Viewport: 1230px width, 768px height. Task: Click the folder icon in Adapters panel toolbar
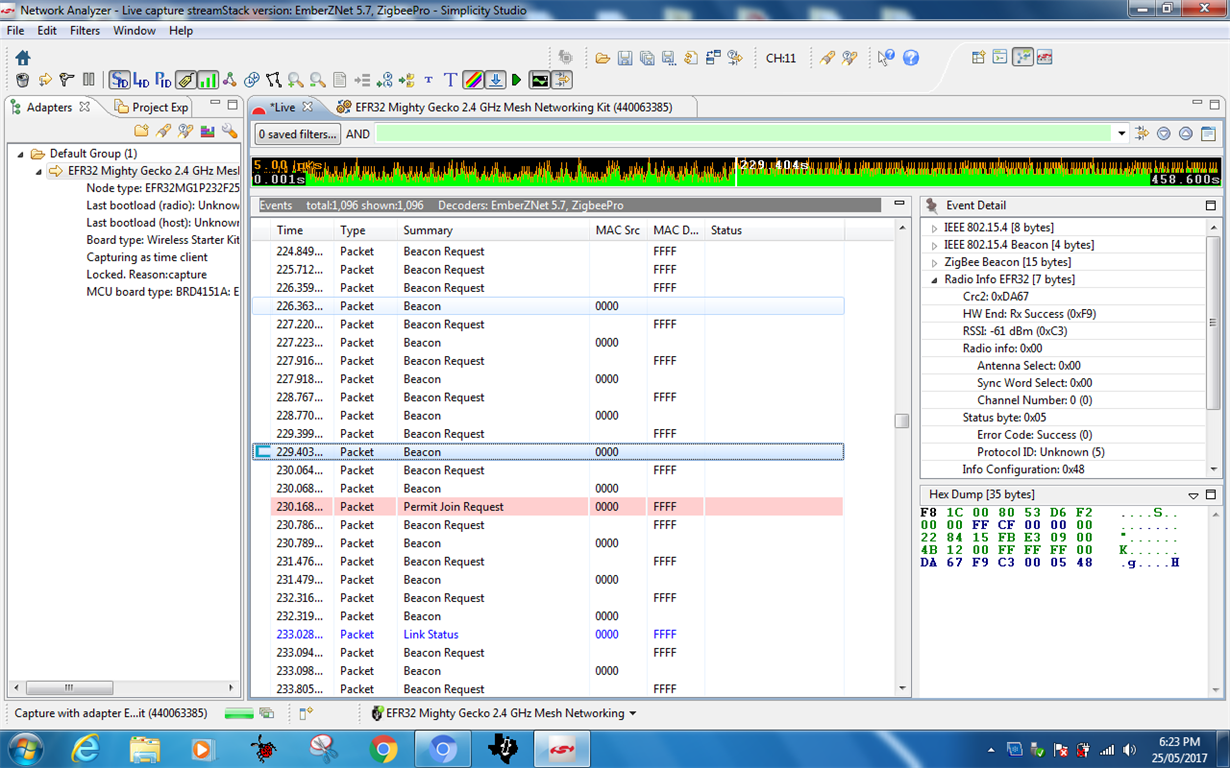click(x=141, y=131)
